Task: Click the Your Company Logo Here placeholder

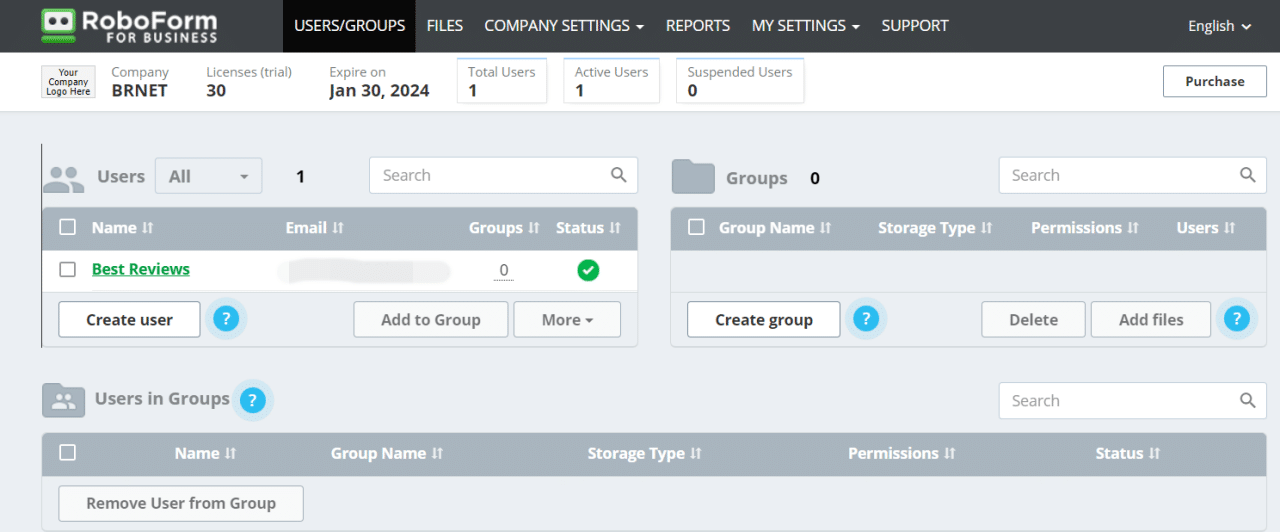Action: (x=68, y=82)
